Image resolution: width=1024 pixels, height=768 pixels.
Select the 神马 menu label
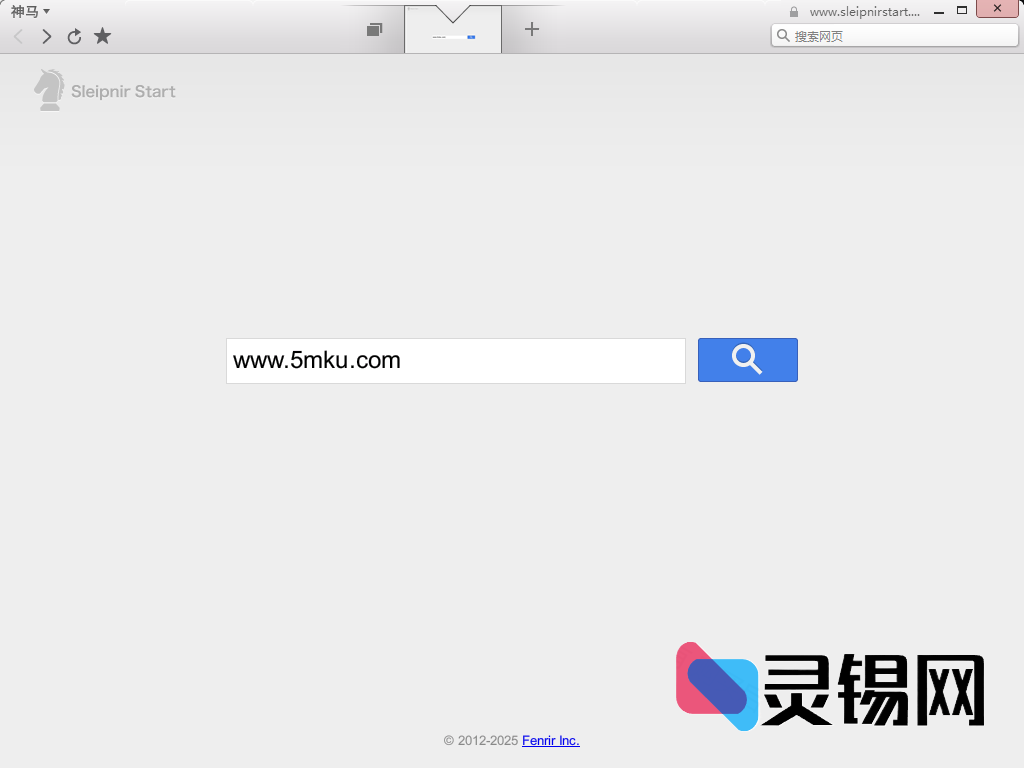[22, 11]
